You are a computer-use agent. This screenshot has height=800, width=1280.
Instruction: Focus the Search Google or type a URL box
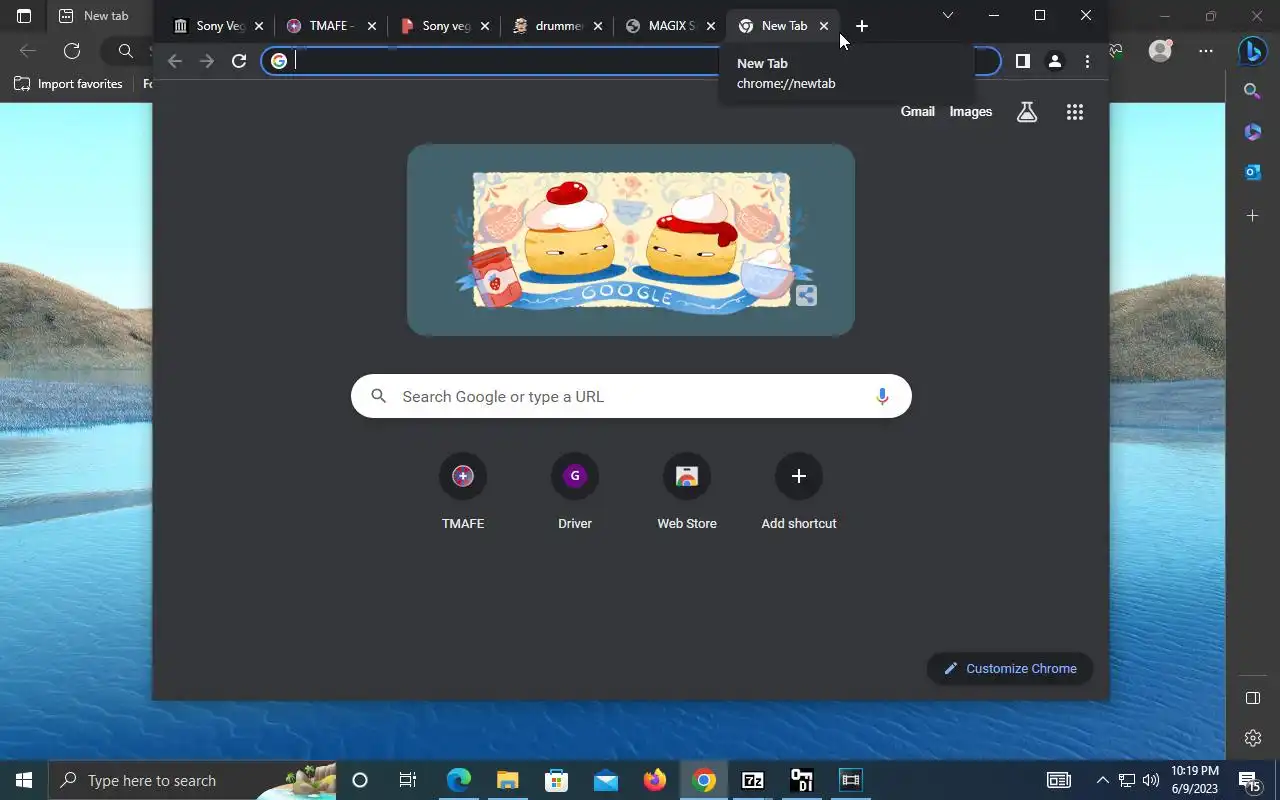tap(631, 397)
